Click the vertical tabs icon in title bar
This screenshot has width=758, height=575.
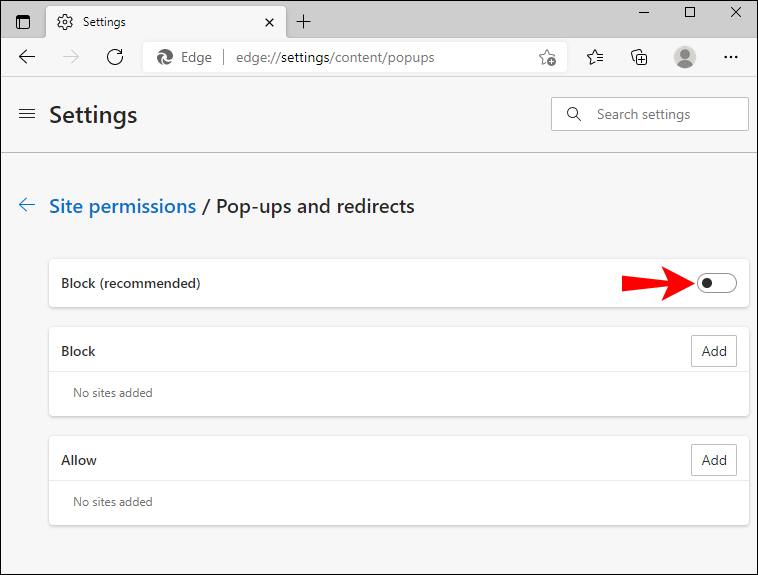coord(23,21)
